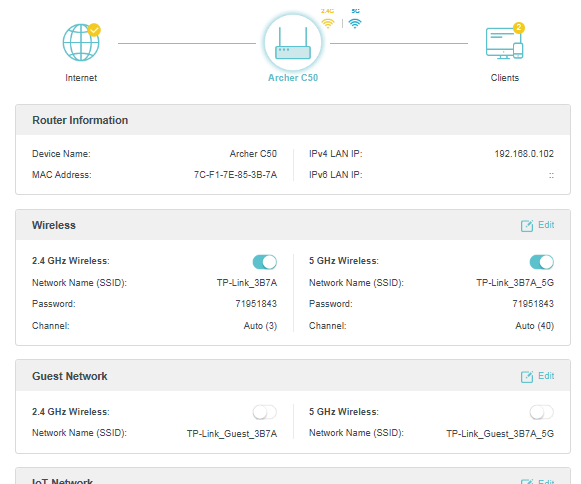Select guest SSID TP-Link_Guest_3B7A
This screenshot has width=581, height=484.
[232, 434]
